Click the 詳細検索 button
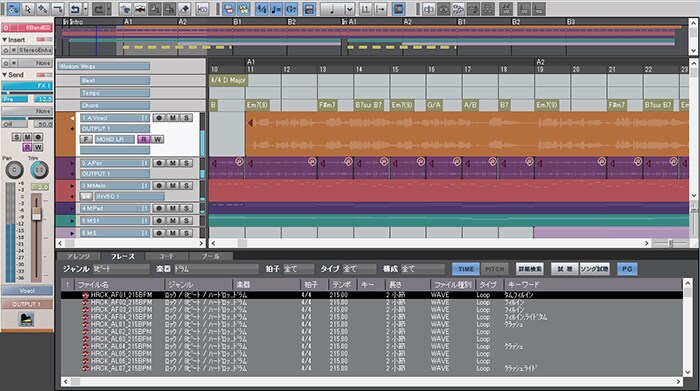700x391 pixels. [x=530, y=269]
